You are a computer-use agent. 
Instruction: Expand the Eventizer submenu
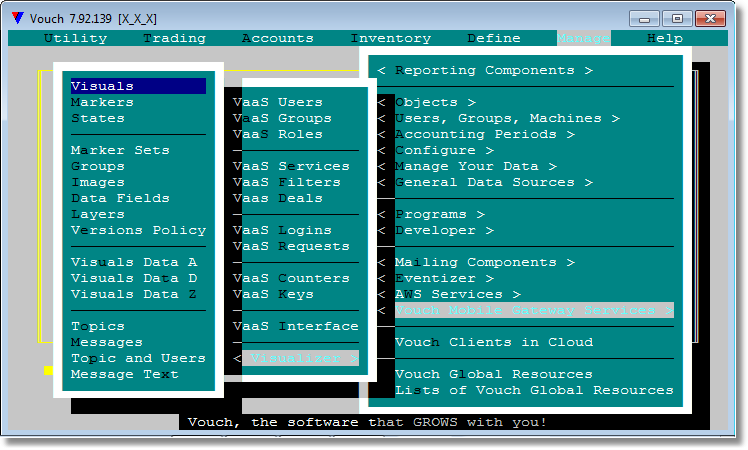pyautogui.click(x=436, y=278)
